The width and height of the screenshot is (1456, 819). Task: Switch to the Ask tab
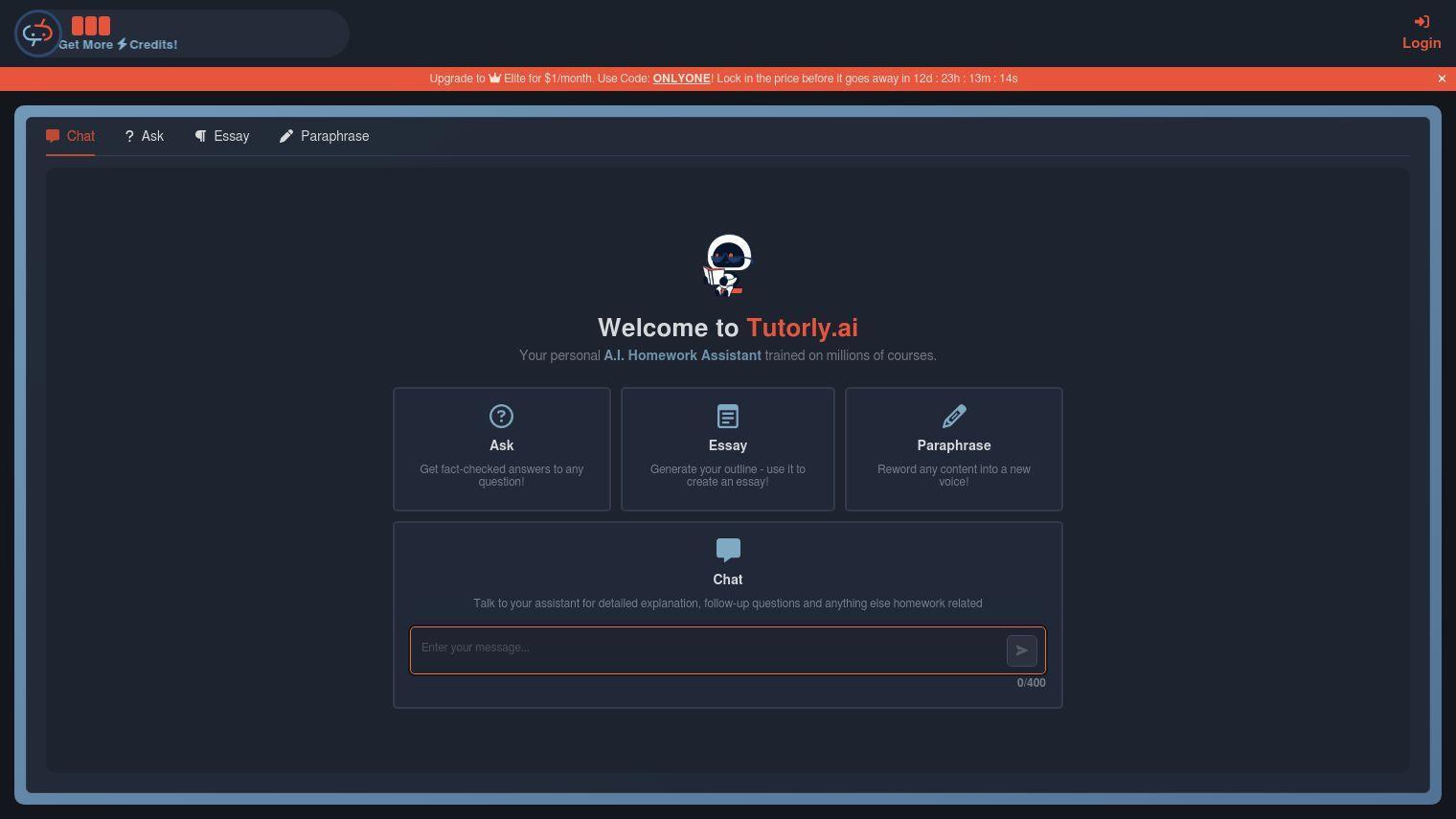coord(145,136)
